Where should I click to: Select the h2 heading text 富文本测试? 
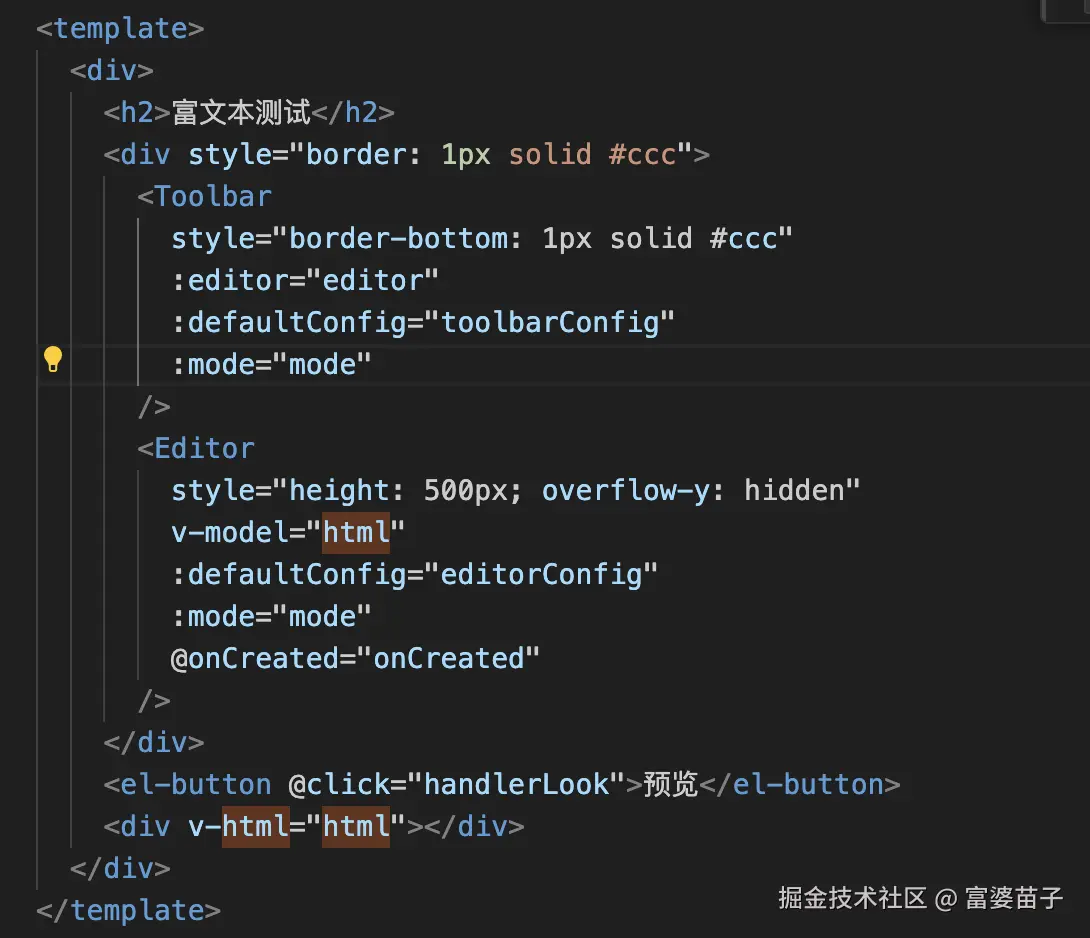click(x=241, y=112)
